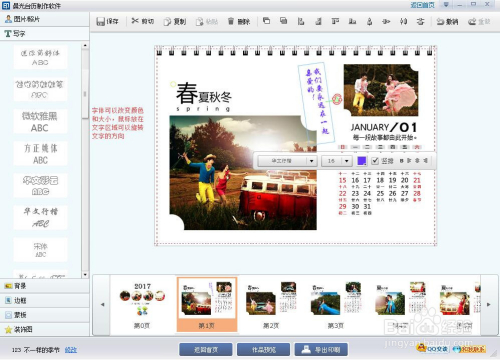The width and height of the screenshot is (500, 360).
Task: Open the font name dropdown in text toolbar
Action: 311,161
